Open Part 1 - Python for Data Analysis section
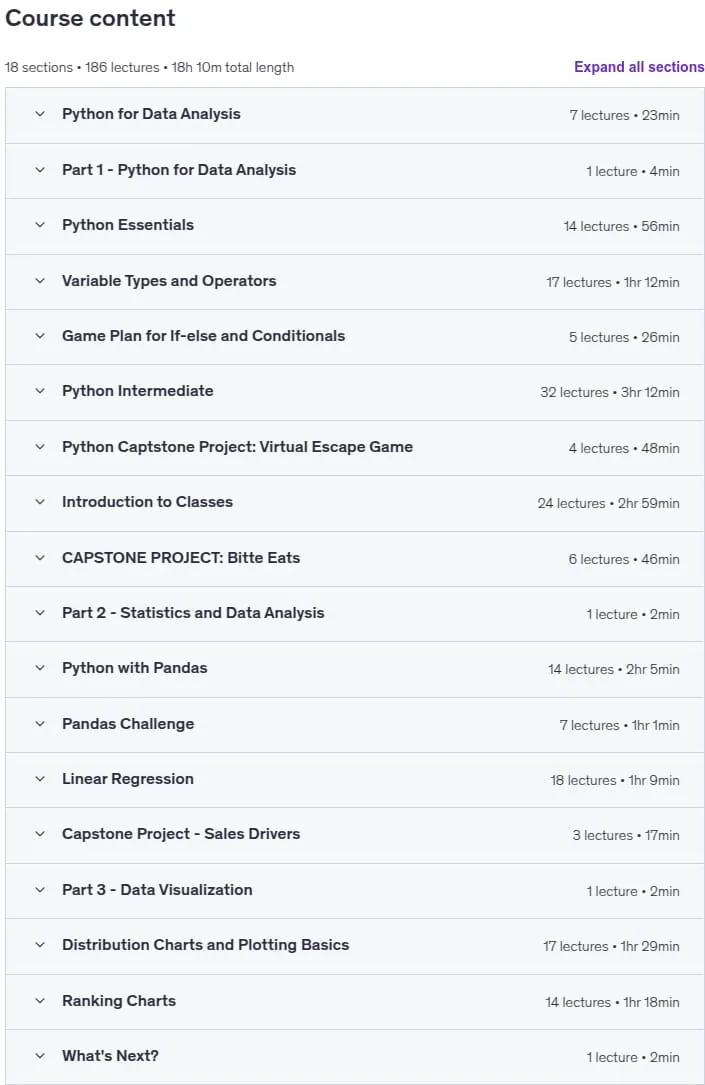The width and height of the screenshot is (705, 1085). 178,170
